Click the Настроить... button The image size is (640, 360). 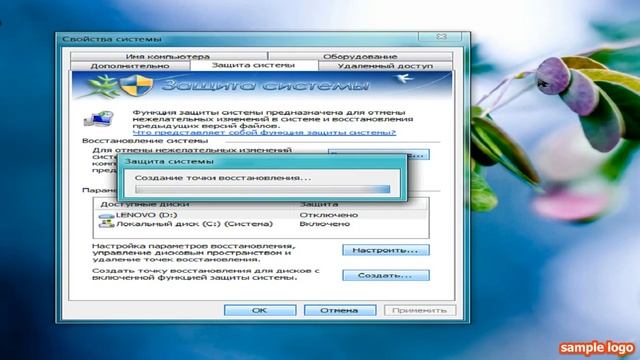click(386, 250)
